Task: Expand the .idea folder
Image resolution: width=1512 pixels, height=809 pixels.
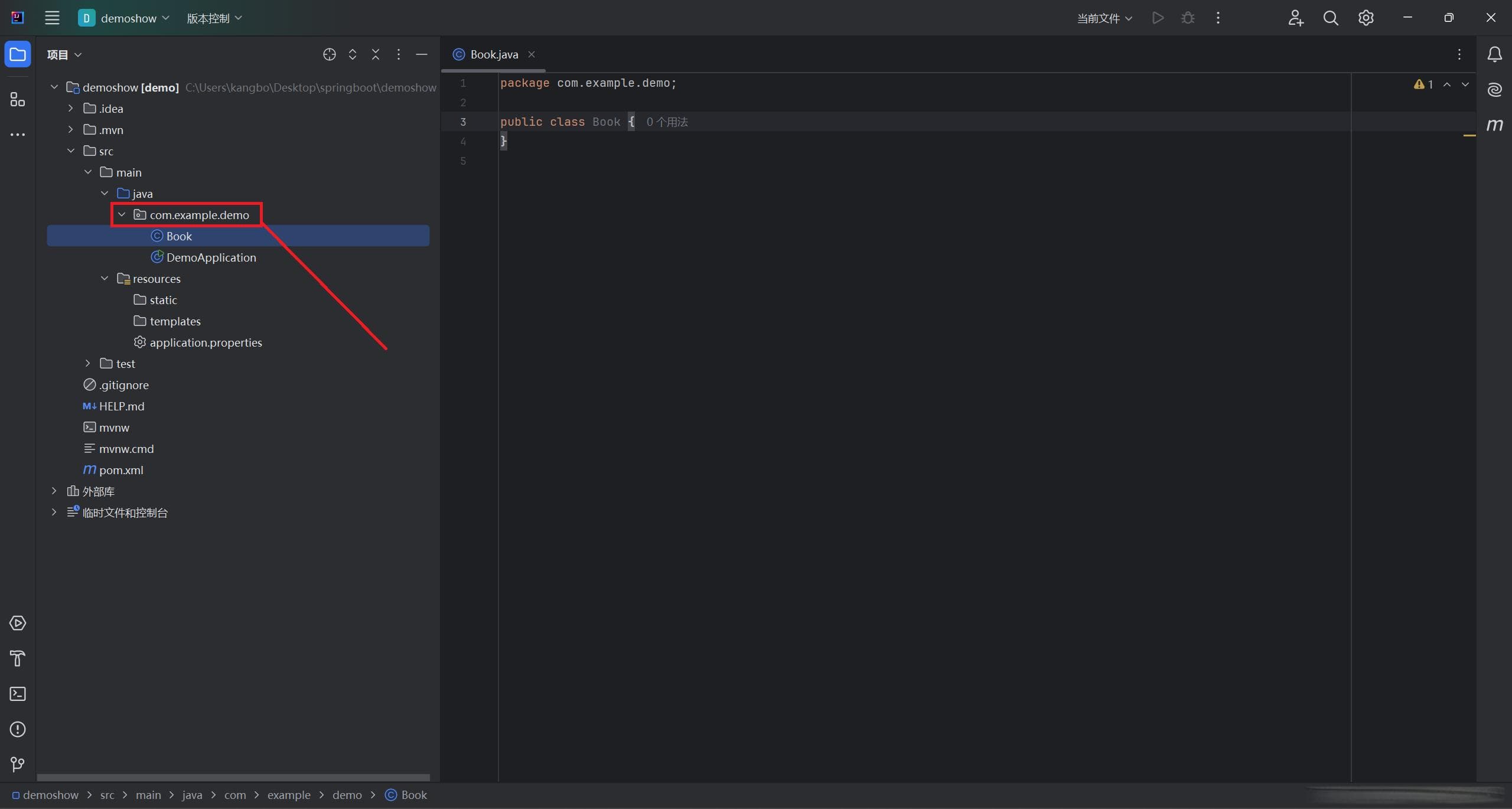Action: tap(70, 108)
